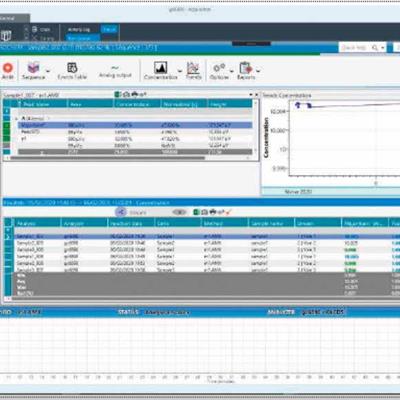Expand the Options dropdown arrow
400x400 pixels.
pyautogui.click(x=232, y=71)
